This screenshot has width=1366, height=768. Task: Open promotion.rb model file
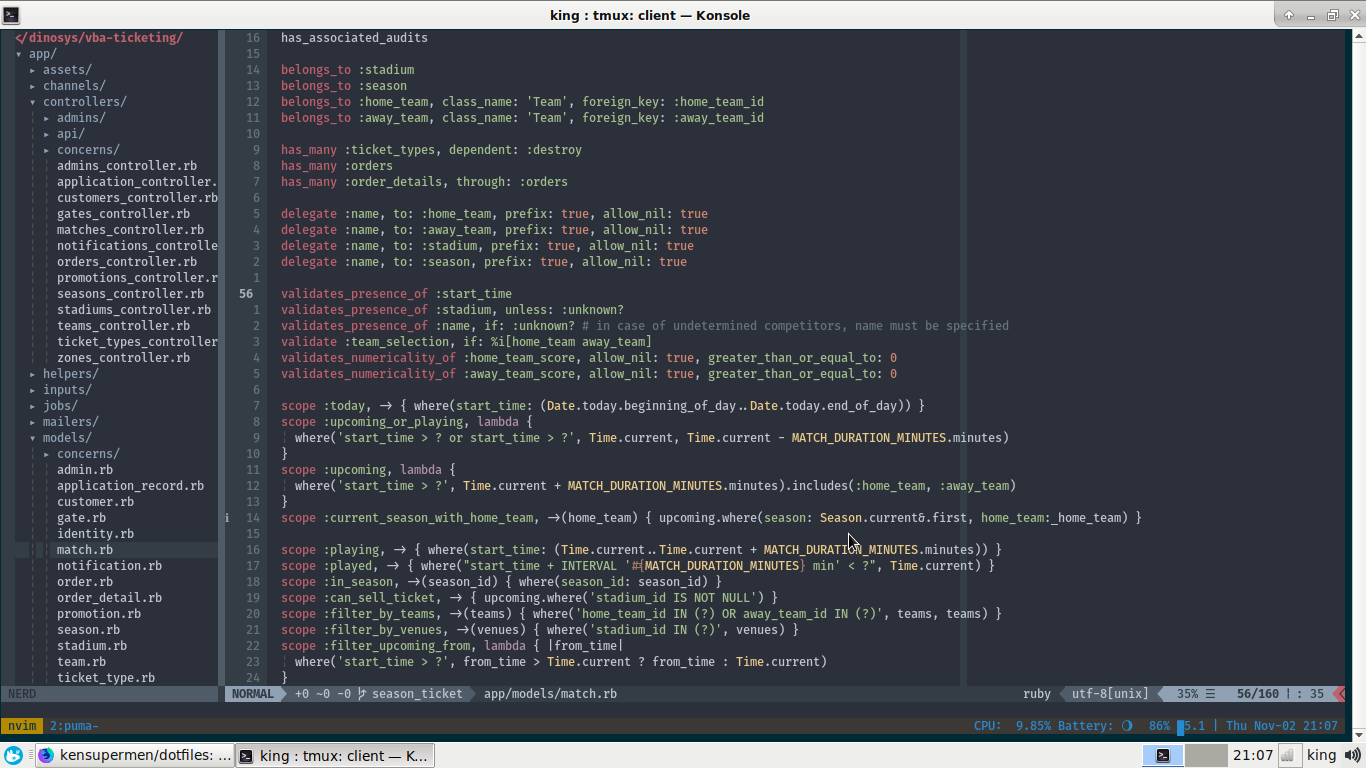99,614
